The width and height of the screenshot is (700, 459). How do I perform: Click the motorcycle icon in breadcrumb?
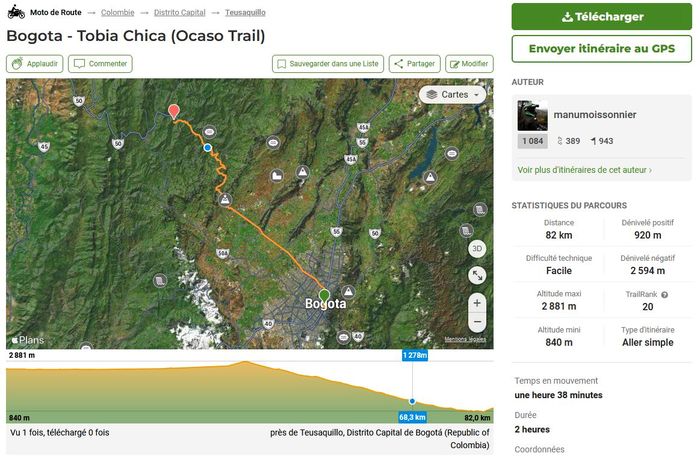[x=15, y=12]
